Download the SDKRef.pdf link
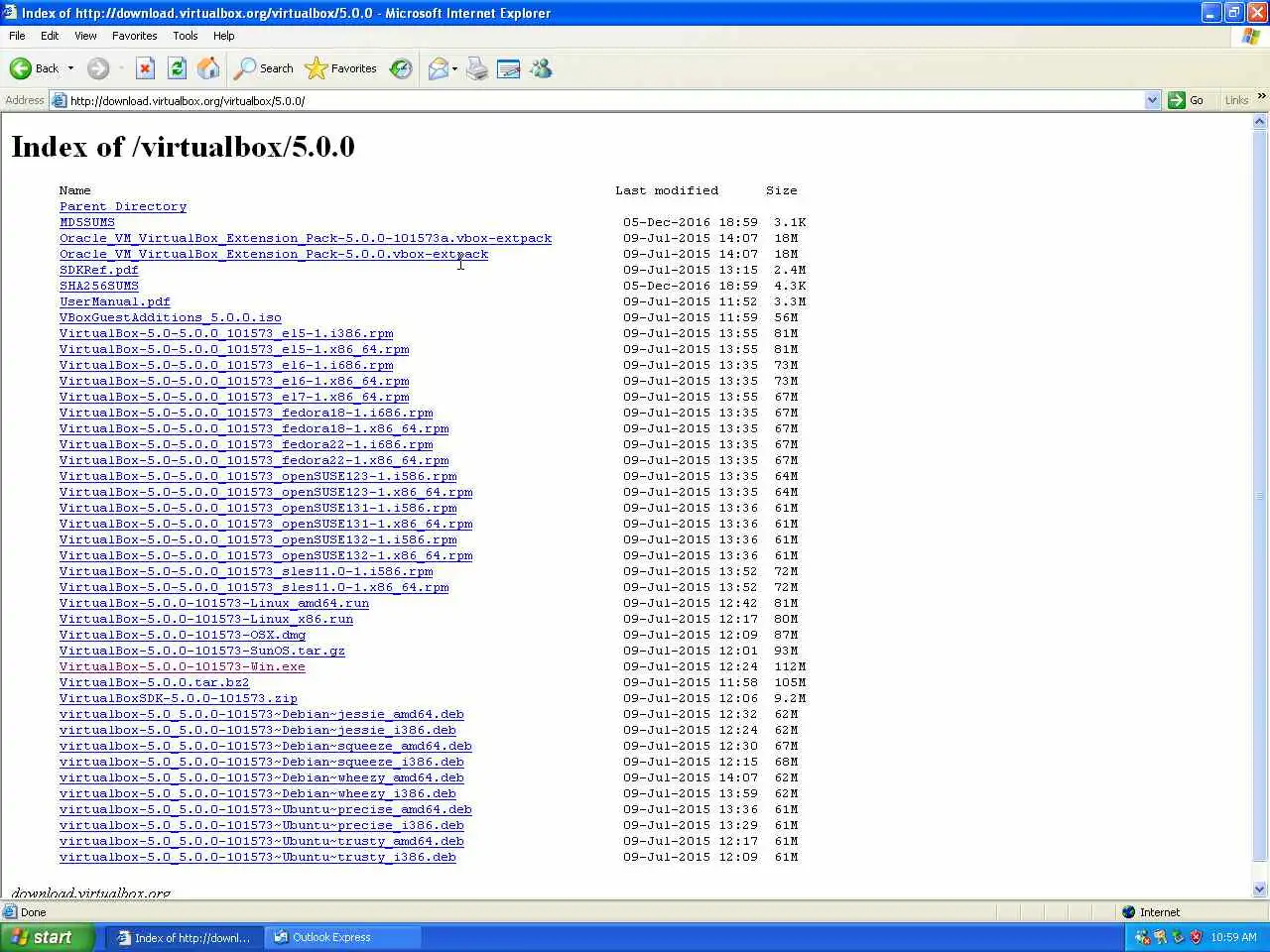 (x=99, y=270)
